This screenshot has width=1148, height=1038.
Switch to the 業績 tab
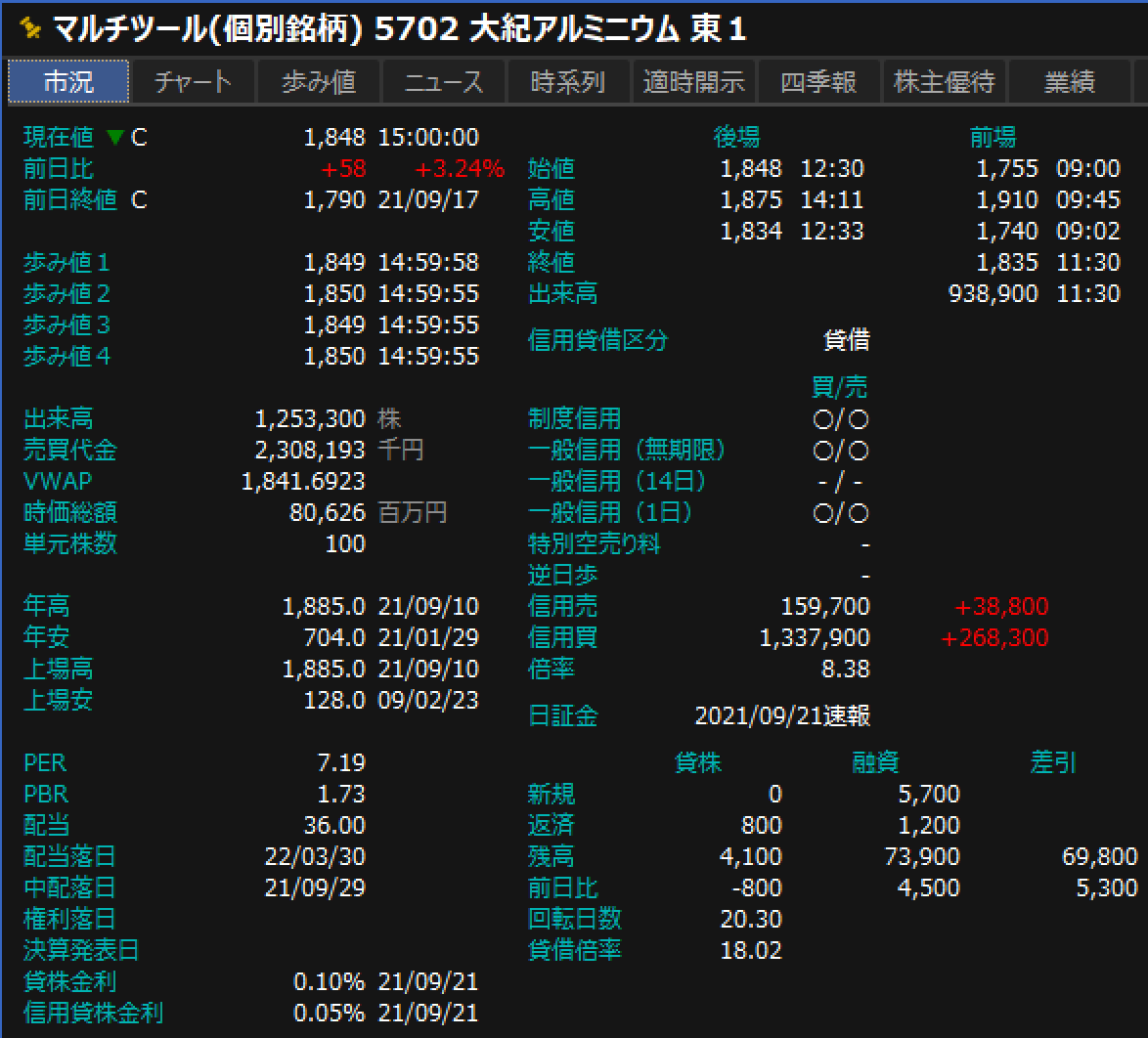pos(1069,81)
